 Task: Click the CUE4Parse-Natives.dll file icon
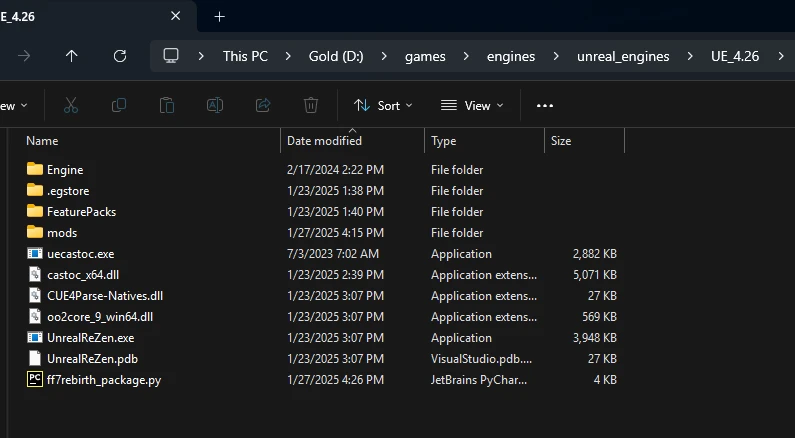(x=34, y=296)
